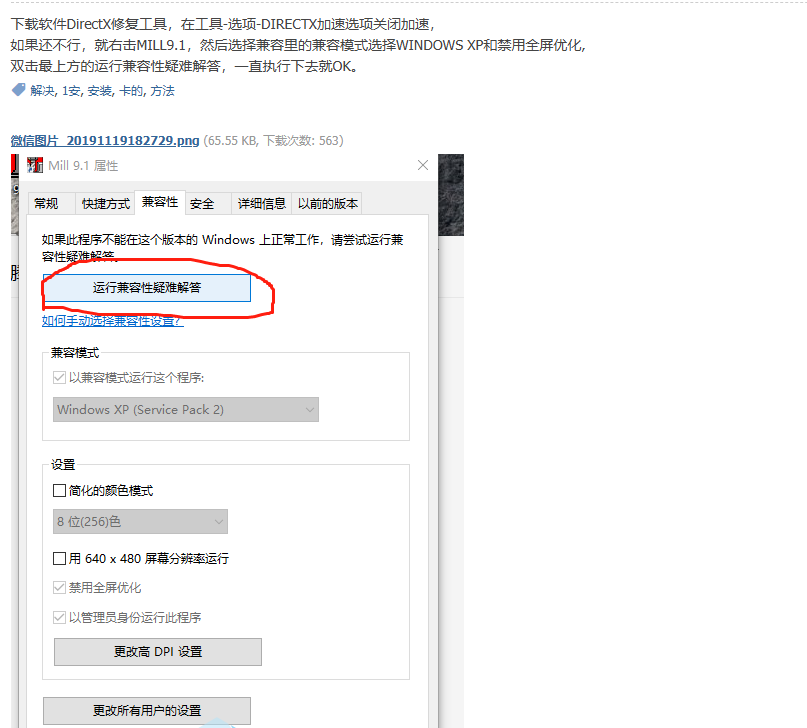Toggle 以兼容模式运行这个程序 checkbox
This screenshot has width=807, height=728.
pos(59,378)
